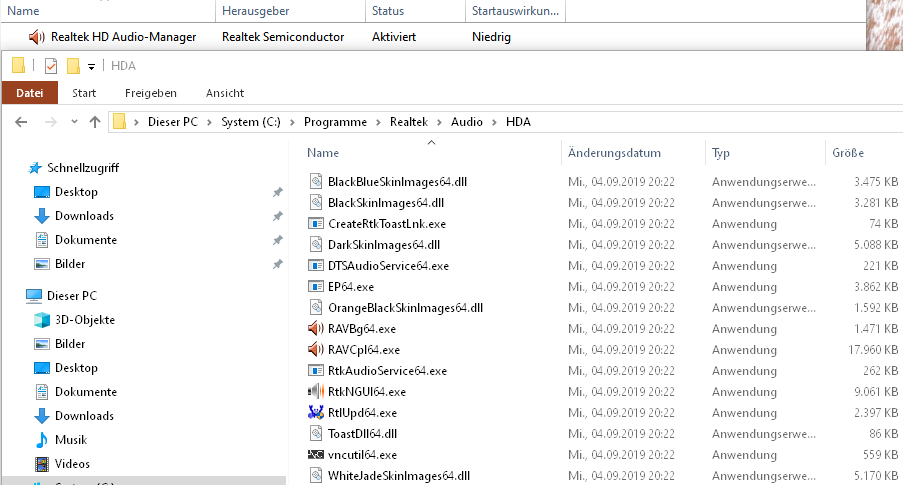Select file DarkSkinImages64.dll
903x485 pixels.
click(384, 245)
